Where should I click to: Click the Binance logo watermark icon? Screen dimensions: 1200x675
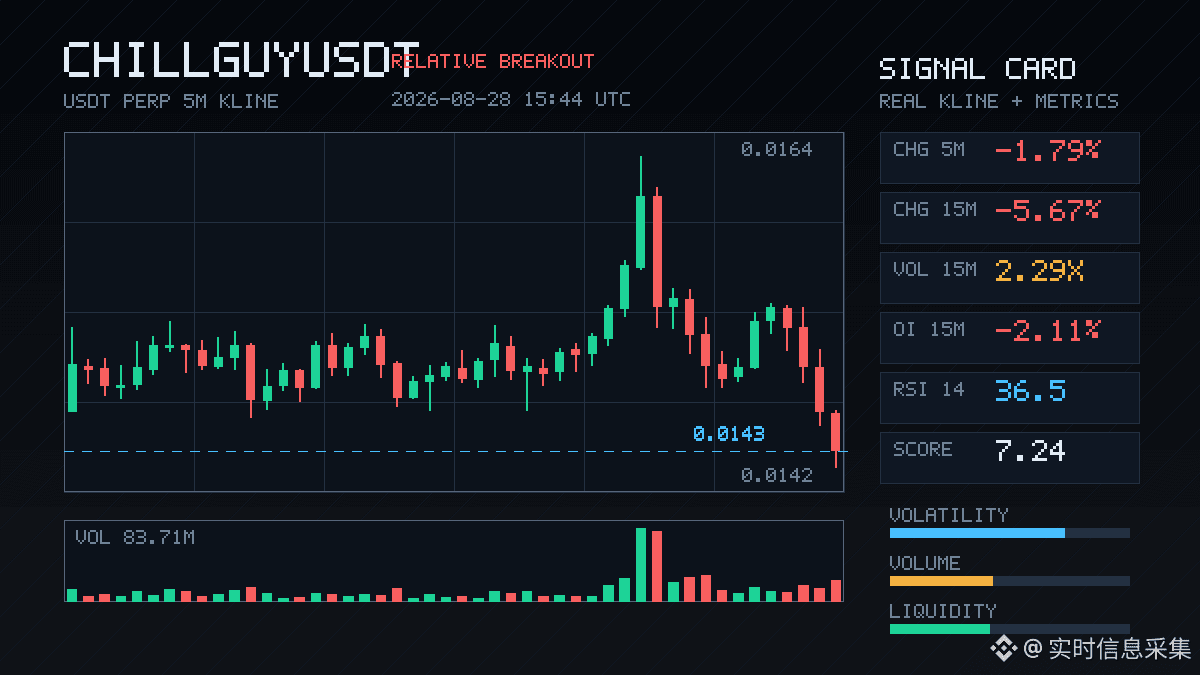(1003, 649)
